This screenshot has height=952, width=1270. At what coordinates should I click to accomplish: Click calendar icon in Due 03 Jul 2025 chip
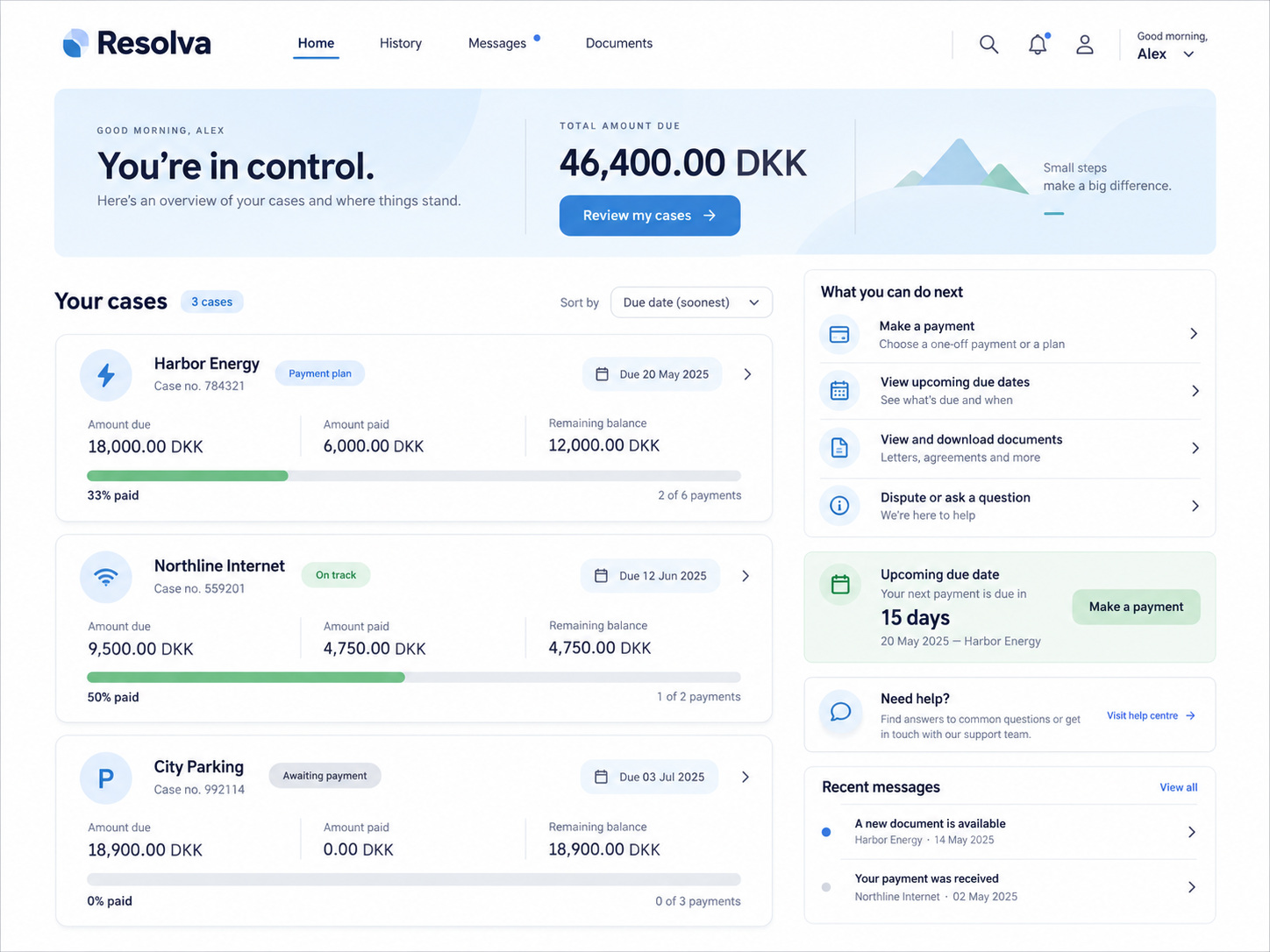(x=602, y=777)
